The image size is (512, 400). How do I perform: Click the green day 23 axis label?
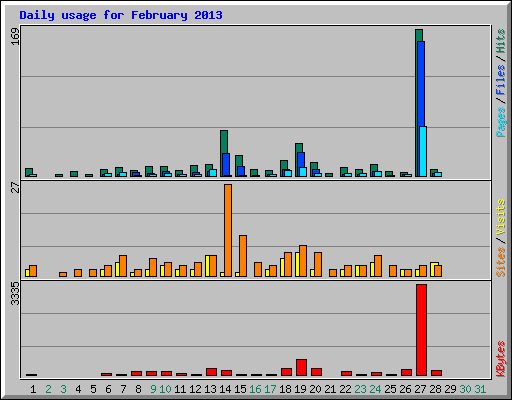(360, 389)
